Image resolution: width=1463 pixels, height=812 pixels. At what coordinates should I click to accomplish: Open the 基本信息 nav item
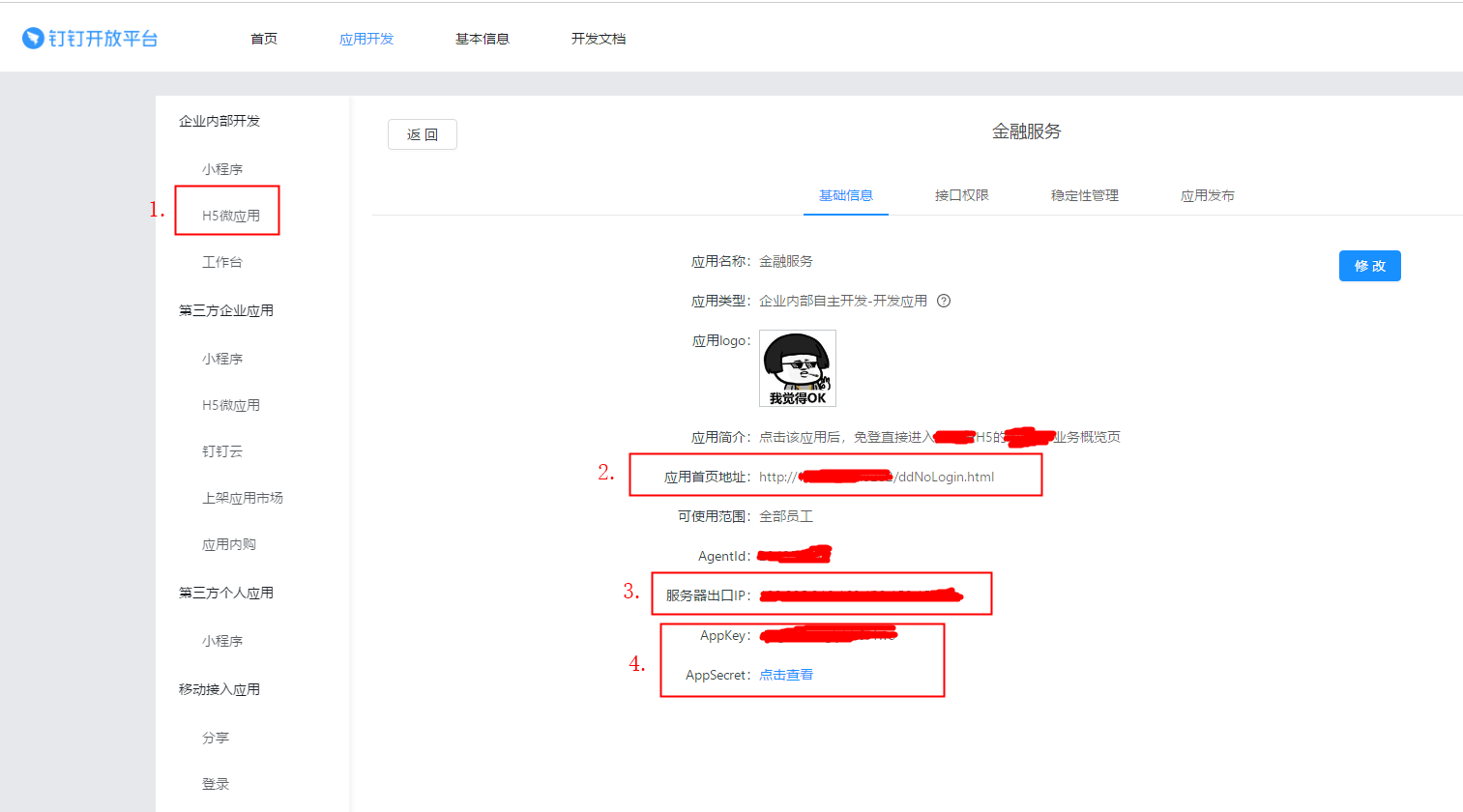[x=483, y=39]
